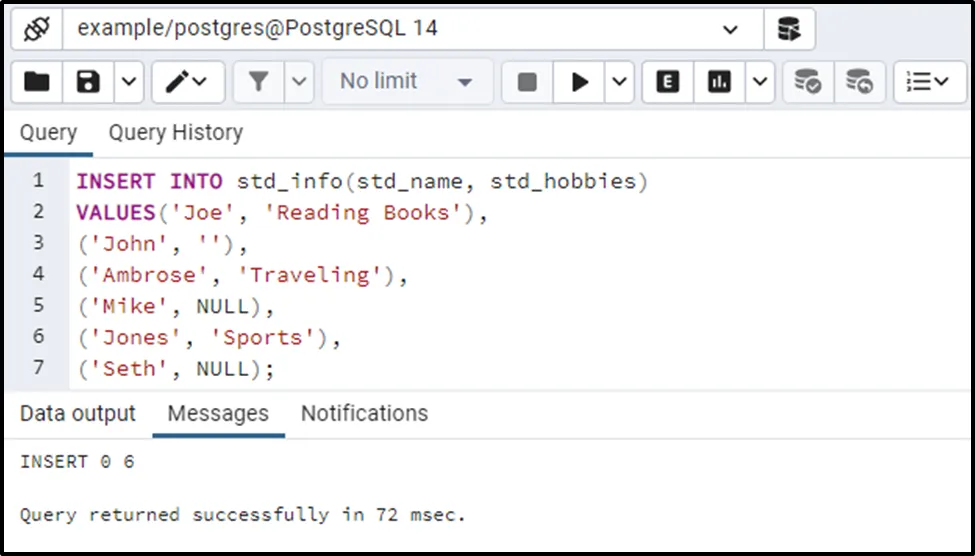This screenshot has width=975, height=556.
Task: Click the Open File folder icon
Action: [37, 82]
